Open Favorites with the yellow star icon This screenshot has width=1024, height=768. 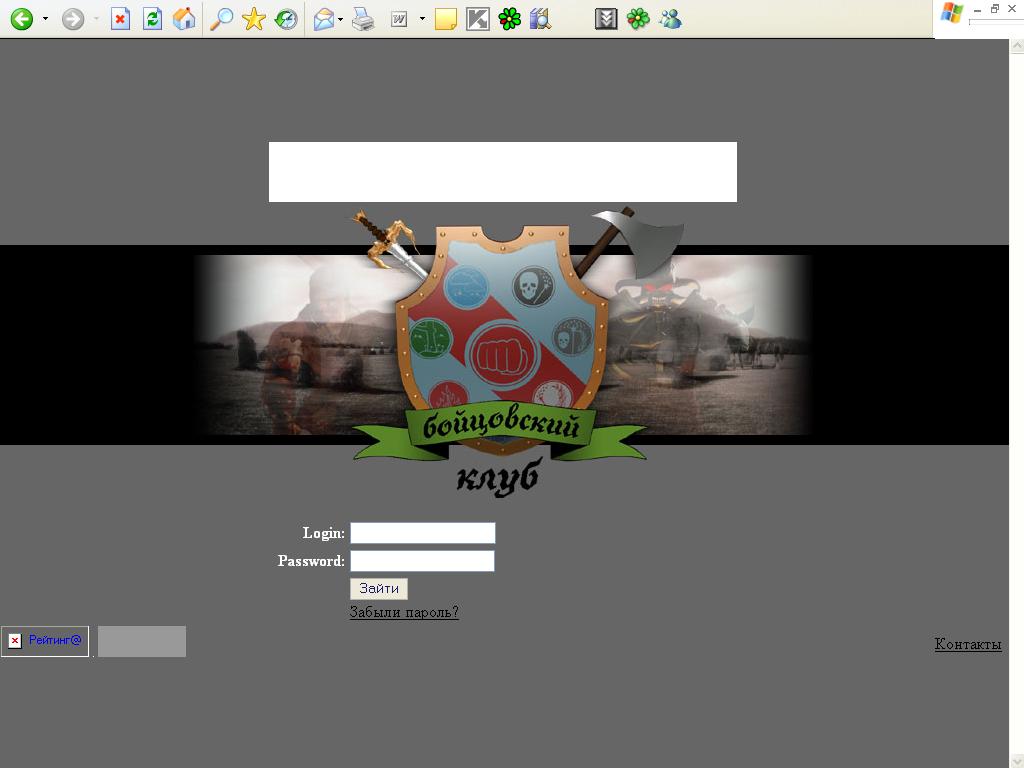coord(253,19)
